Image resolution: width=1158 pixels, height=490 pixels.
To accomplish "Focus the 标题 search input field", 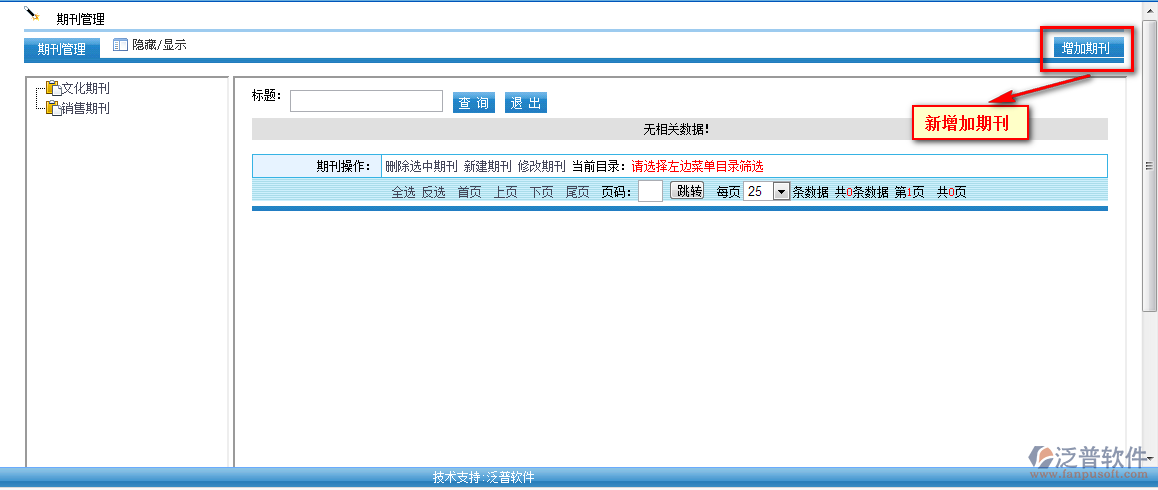I will (366, 101).
